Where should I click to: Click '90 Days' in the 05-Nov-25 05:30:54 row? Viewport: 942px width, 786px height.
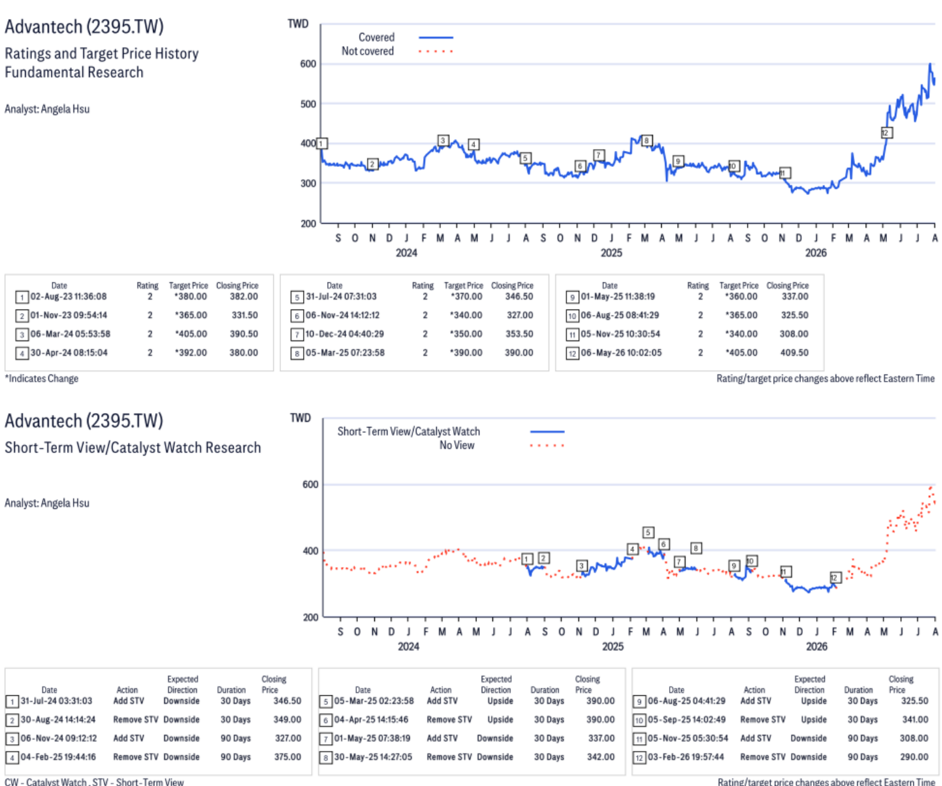coord(863,738)
